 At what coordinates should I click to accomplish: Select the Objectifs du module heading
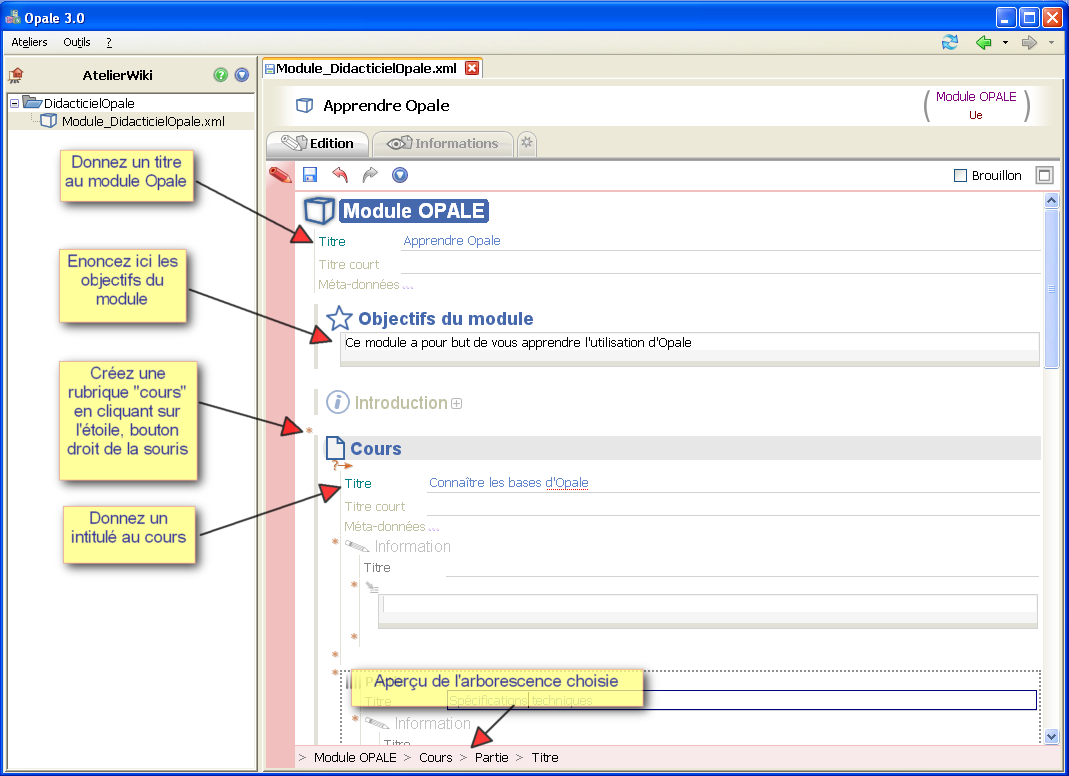coord(446,318)
